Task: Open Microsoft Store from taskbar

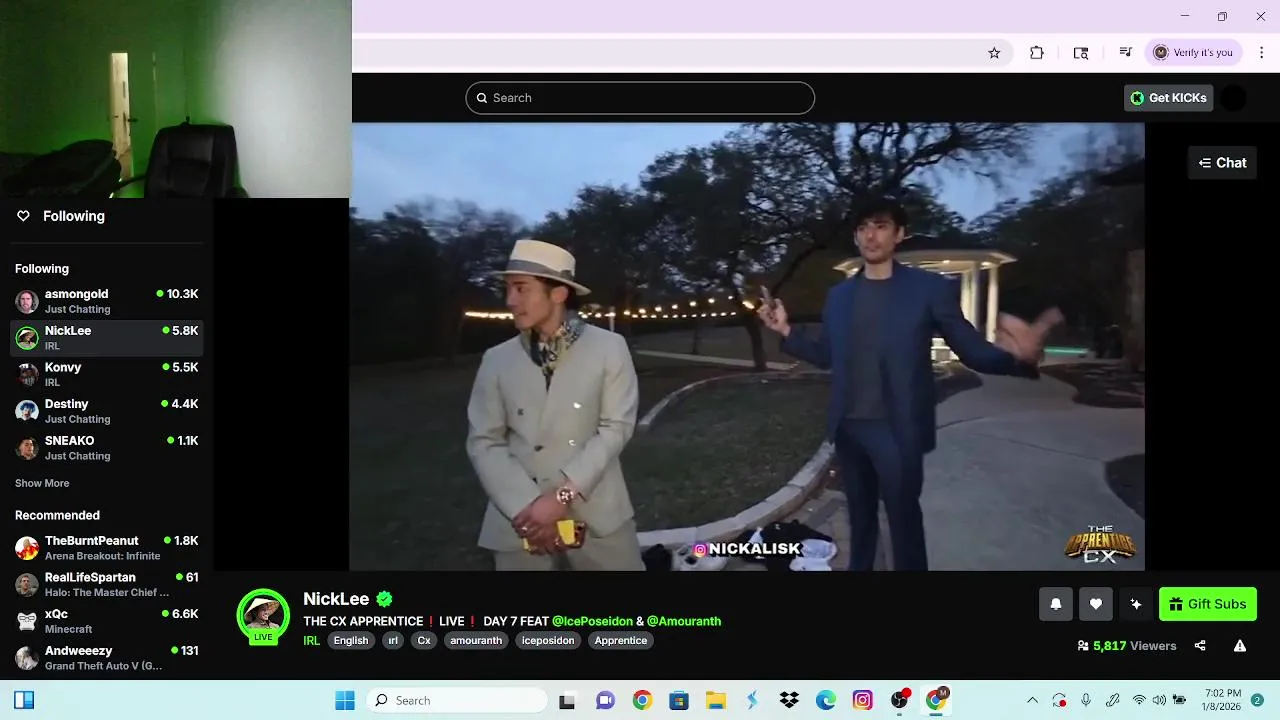Action: (679, 700)
